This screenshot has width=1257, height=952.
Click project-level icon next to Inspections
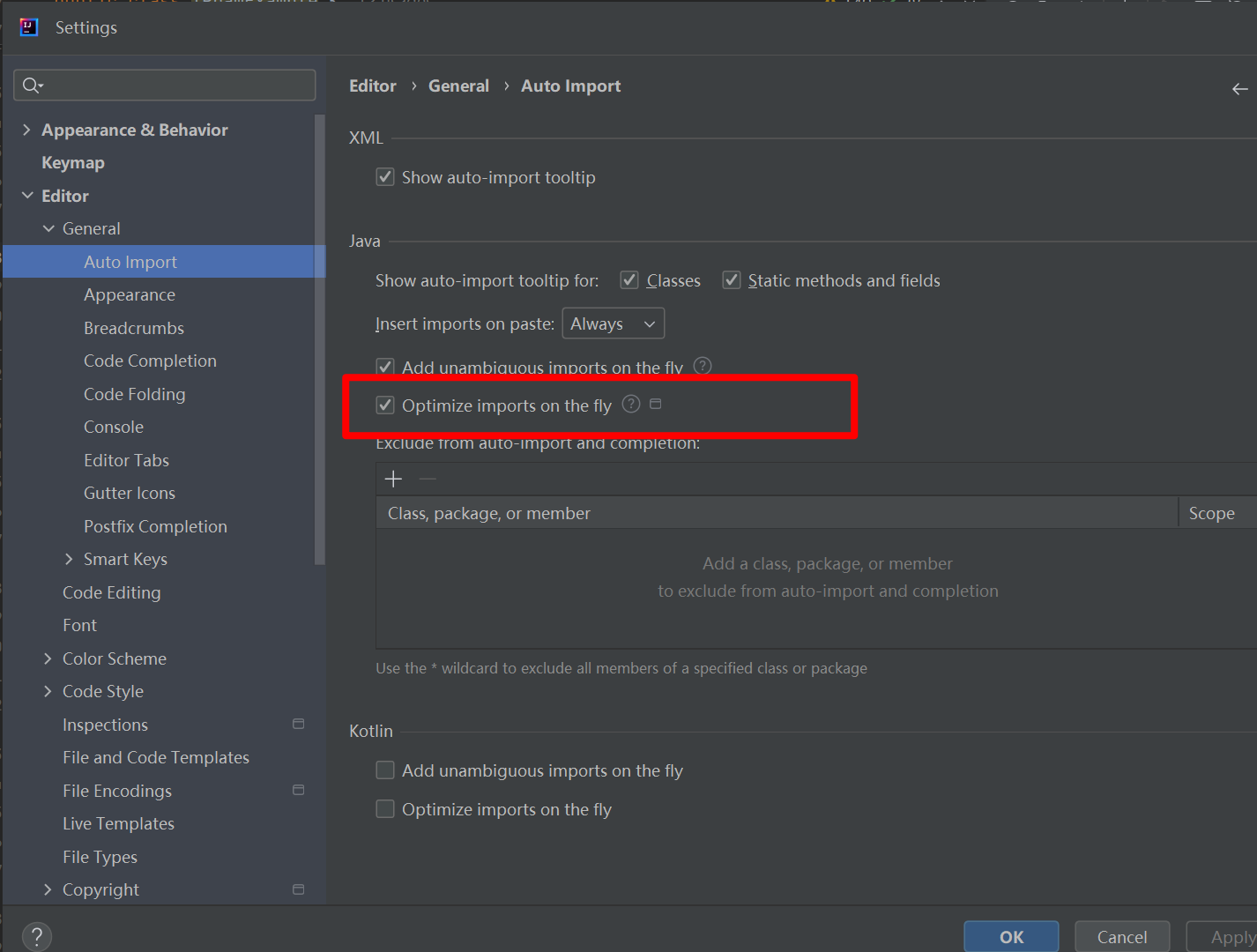(x=298, y=724)
